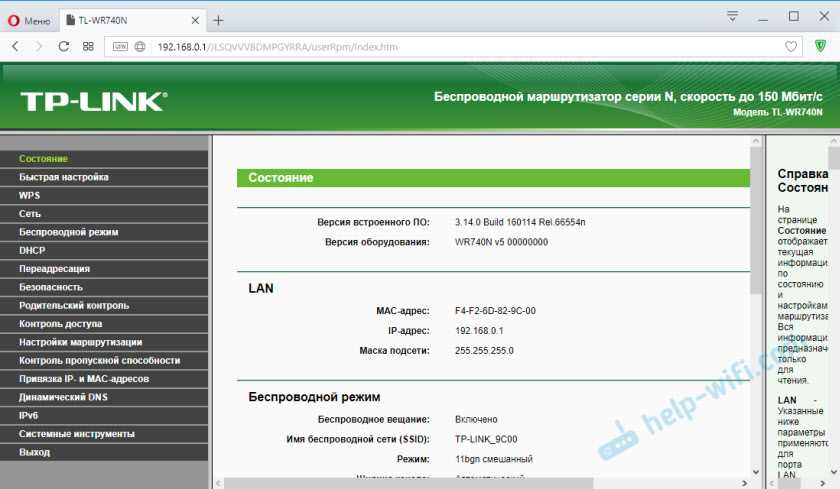Open Настройки маршрутизации section
This screenshot has width=840, height=489.
point(104,342)
